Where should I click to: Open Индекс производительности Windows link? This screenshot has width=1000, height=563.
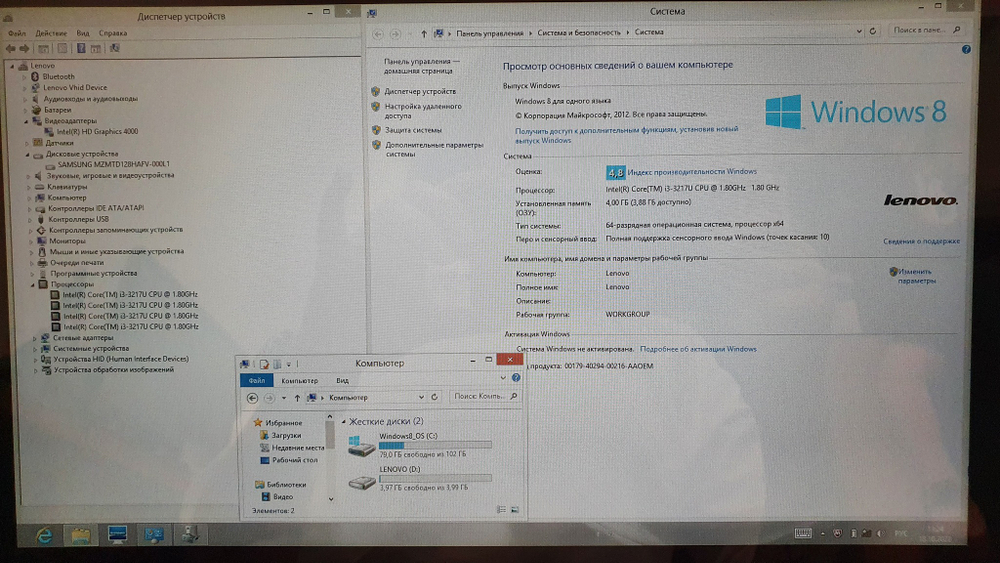click(x=692, y=172)
